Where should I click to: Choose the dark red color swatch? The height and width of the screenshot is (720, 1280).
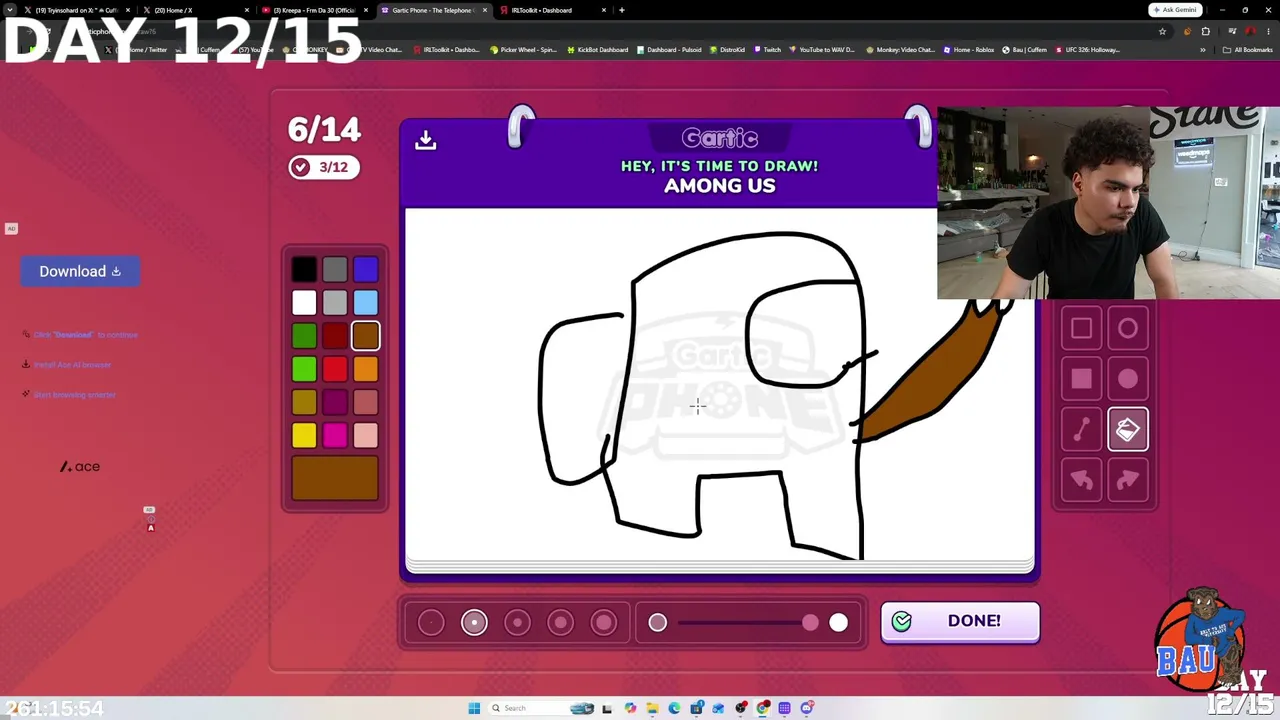click(x=335, y=336)
